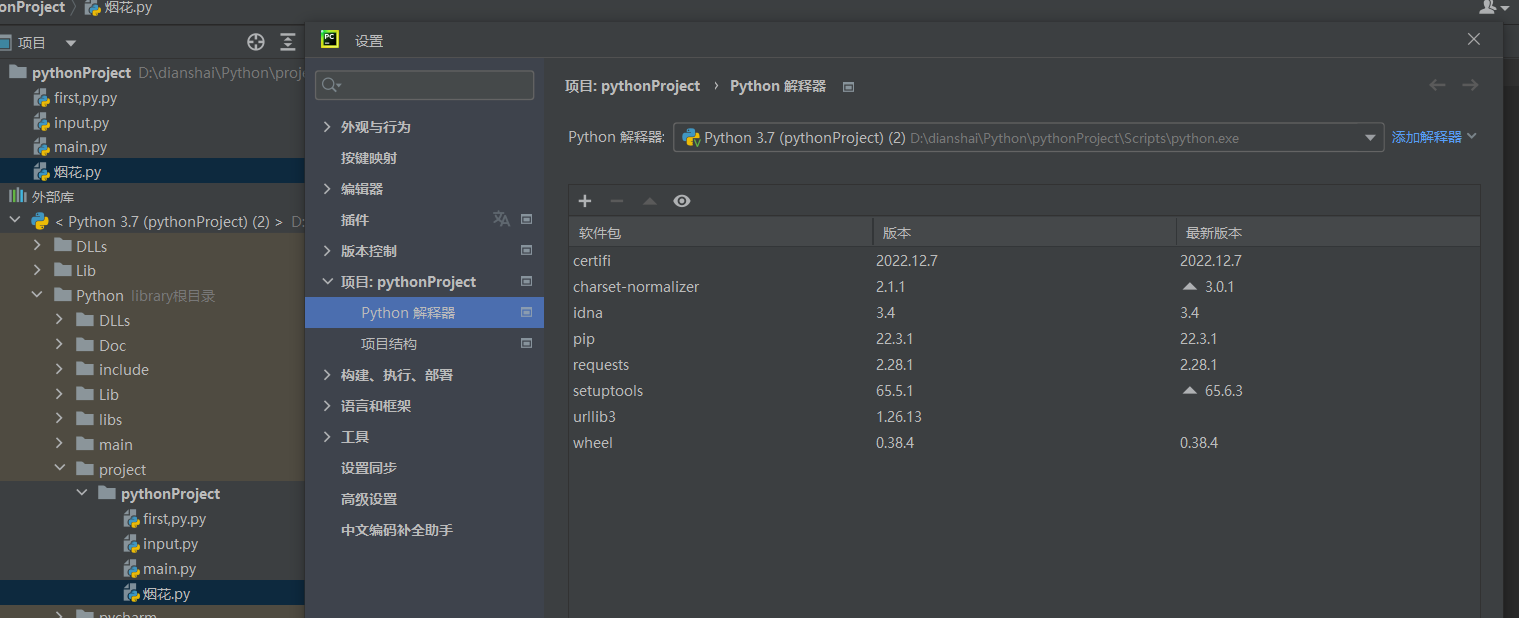Click the Uninstall package minus icon

(617, 201)
